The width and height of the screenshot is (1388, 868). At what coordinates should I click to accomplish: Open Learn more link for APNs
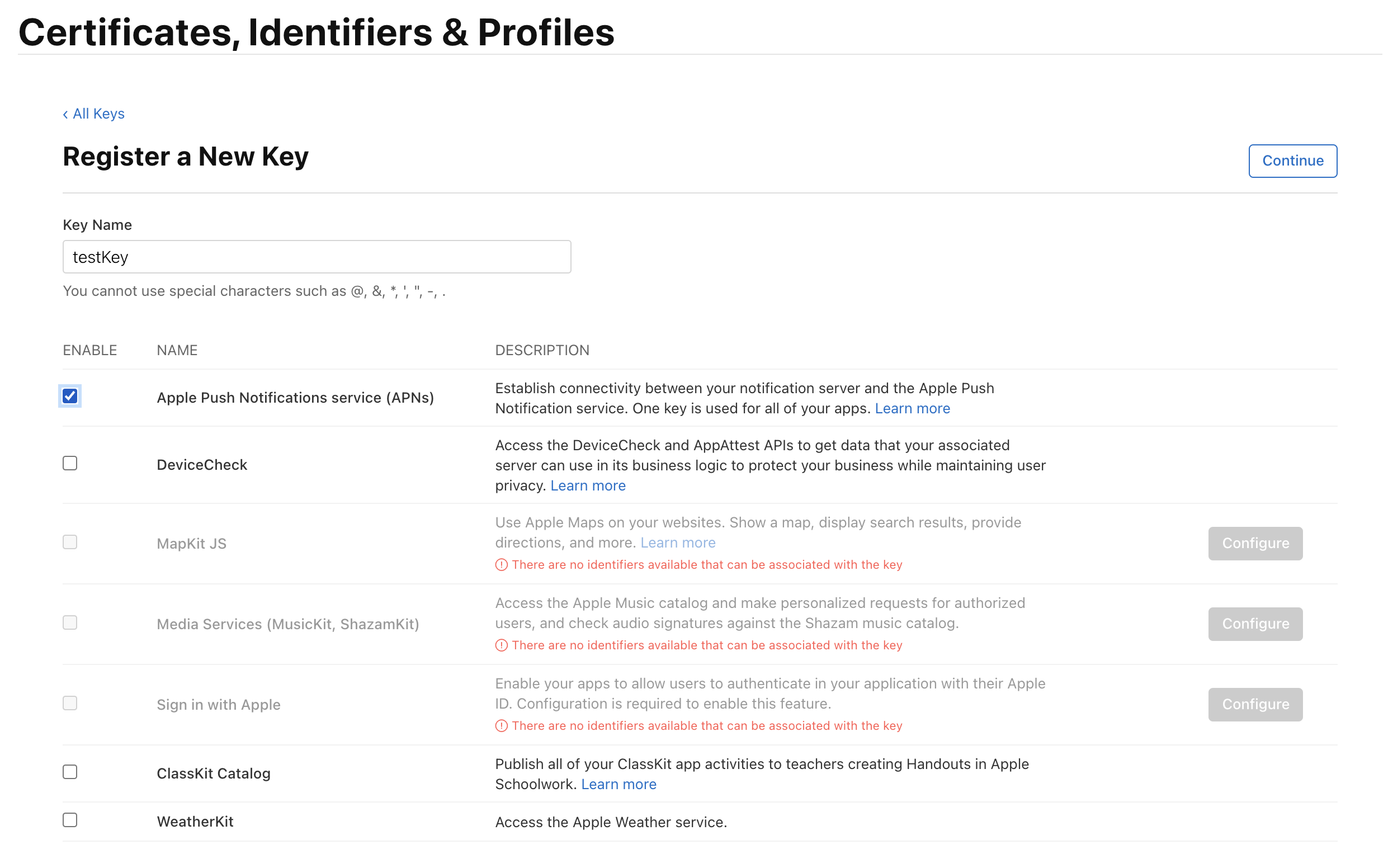912,408
